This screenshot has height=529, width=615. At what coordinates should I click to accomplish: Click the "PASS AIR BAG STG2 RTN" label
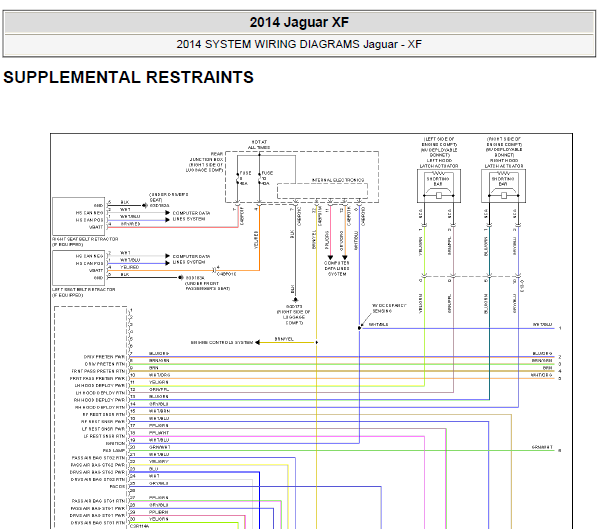click(x=98, y=458)
